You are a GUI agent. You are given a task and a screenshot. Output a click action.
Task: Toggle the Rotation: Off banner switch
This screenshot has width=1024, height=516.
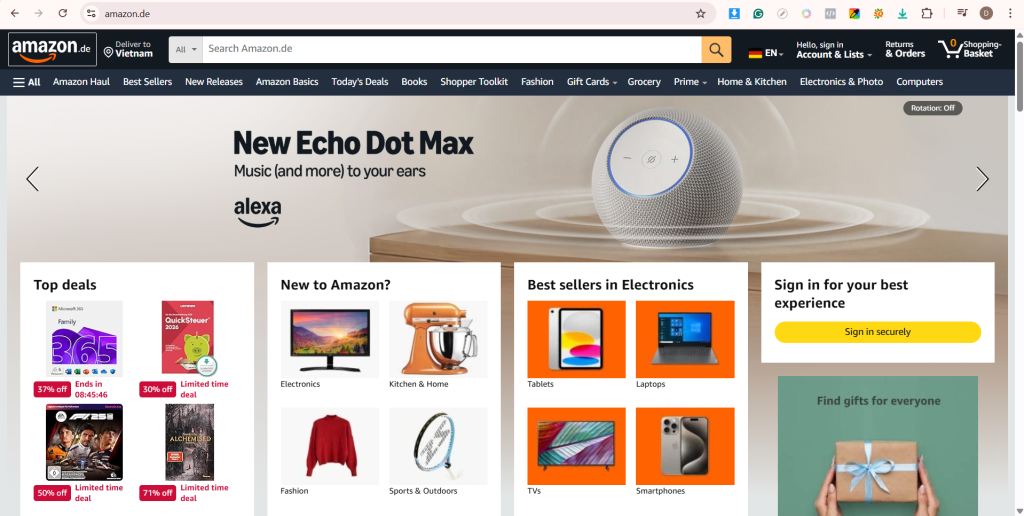[x=933, y=108]
